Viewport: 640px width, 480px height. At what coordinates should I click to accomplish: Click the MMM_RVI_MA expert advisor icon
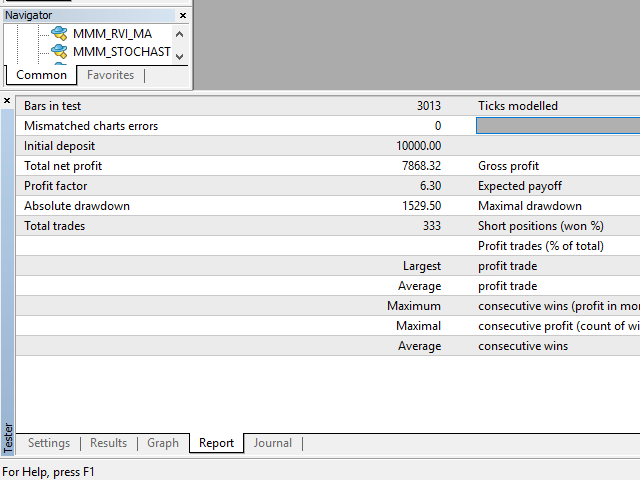coord(59,33)
